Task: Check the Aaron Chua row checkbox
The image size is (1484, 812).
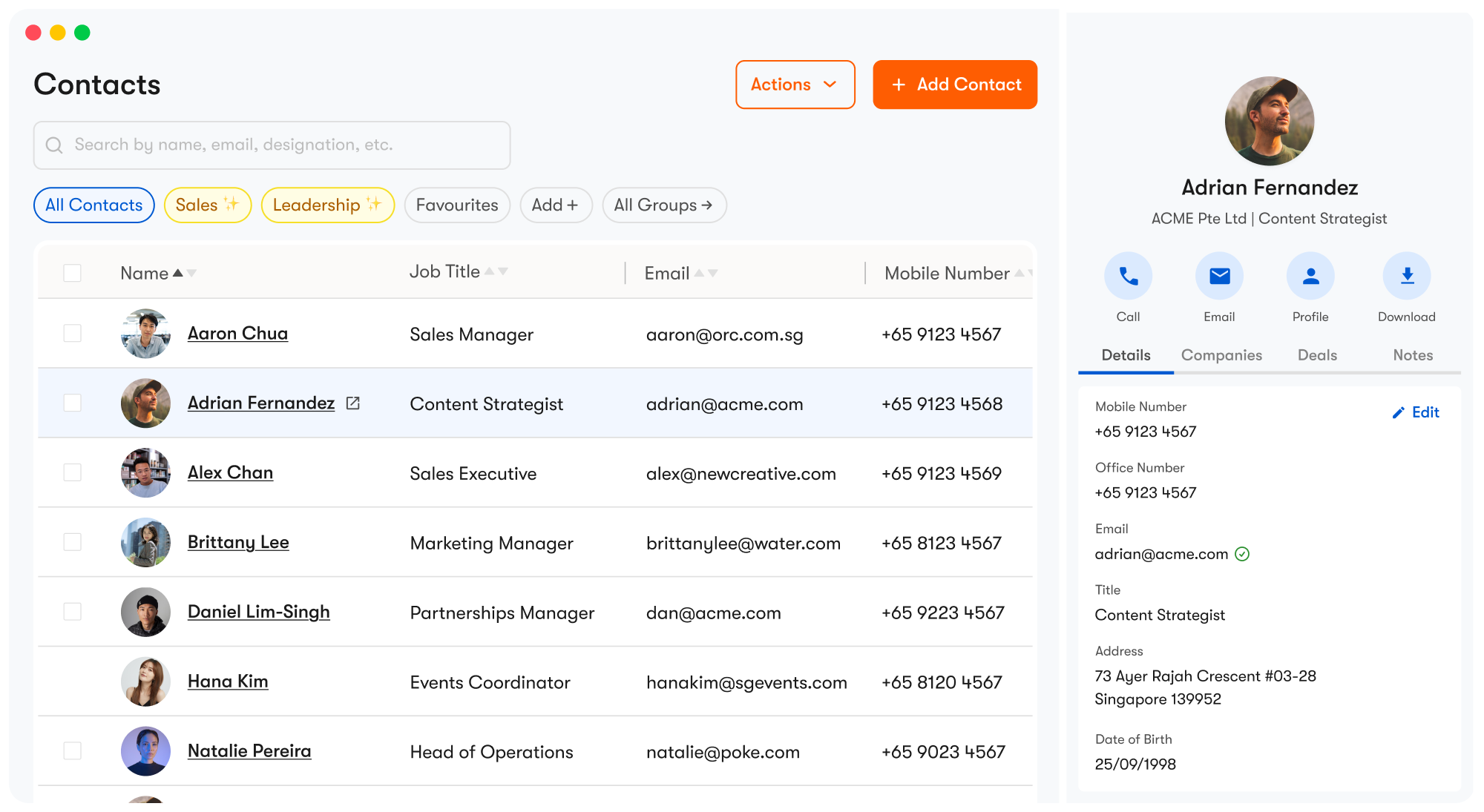Action: click(72, 334)
